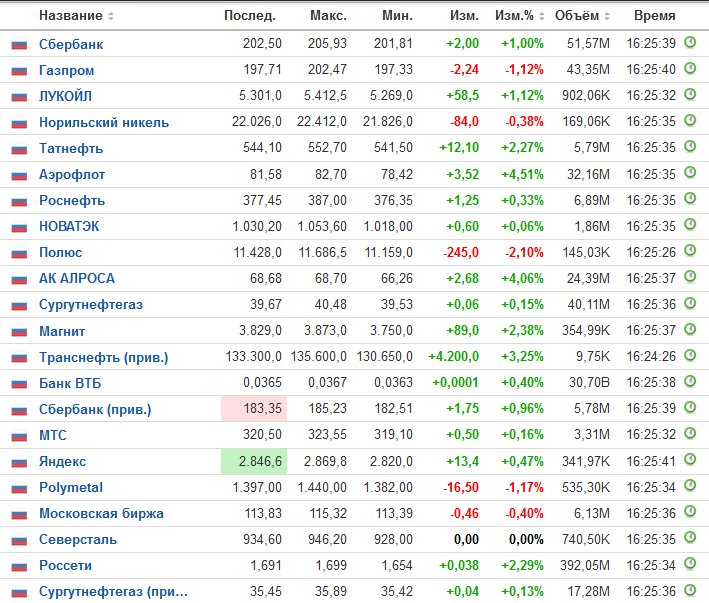The image size is (709, 603).
Task: Click the Russian flag icon beside Сургутнефтегаз
Action: pos(19,306)
